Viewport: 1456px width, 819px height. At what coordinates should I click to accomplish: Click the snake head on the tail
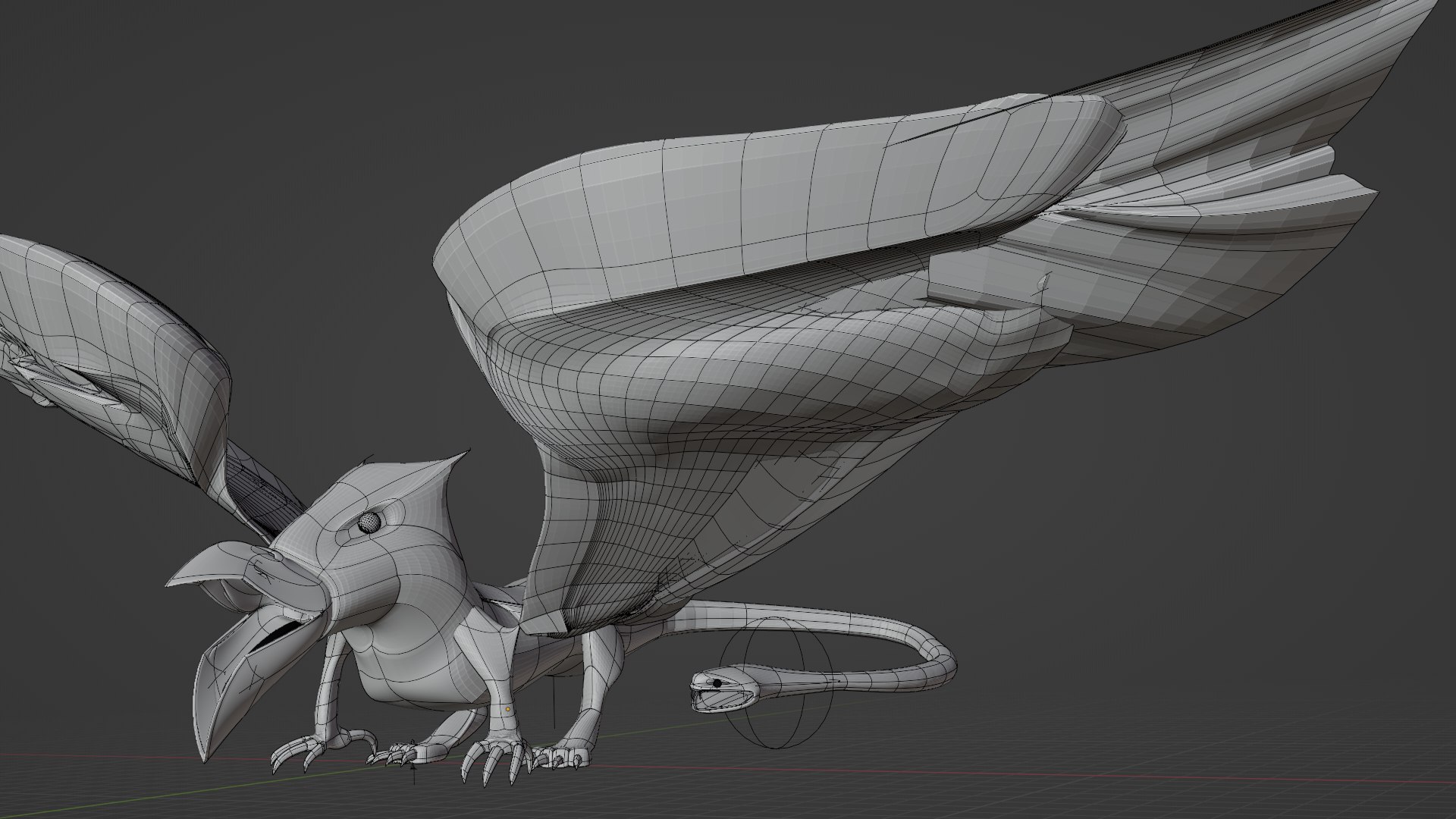(723, 689)
